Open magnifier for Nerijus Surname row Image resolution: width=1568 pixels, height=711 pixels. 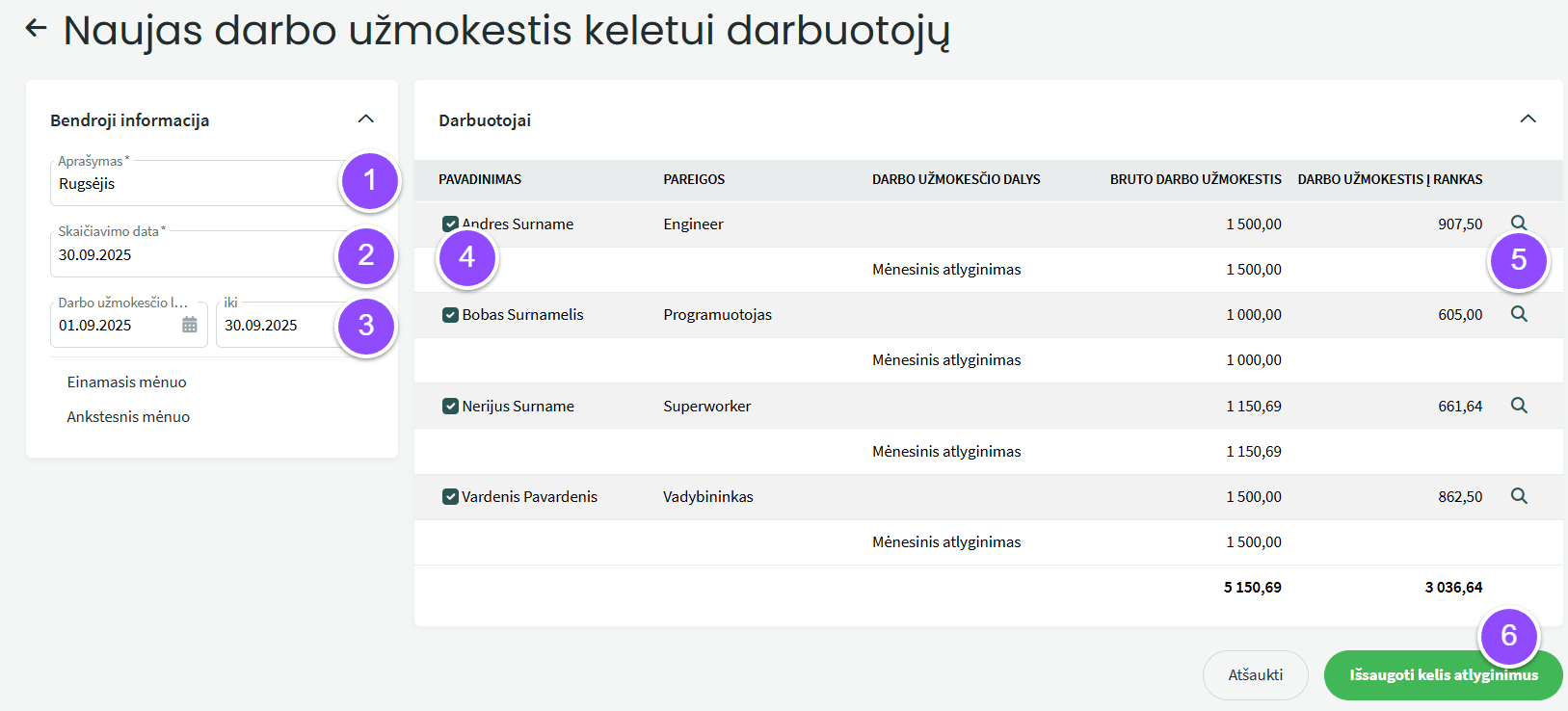coord(1519,406)
